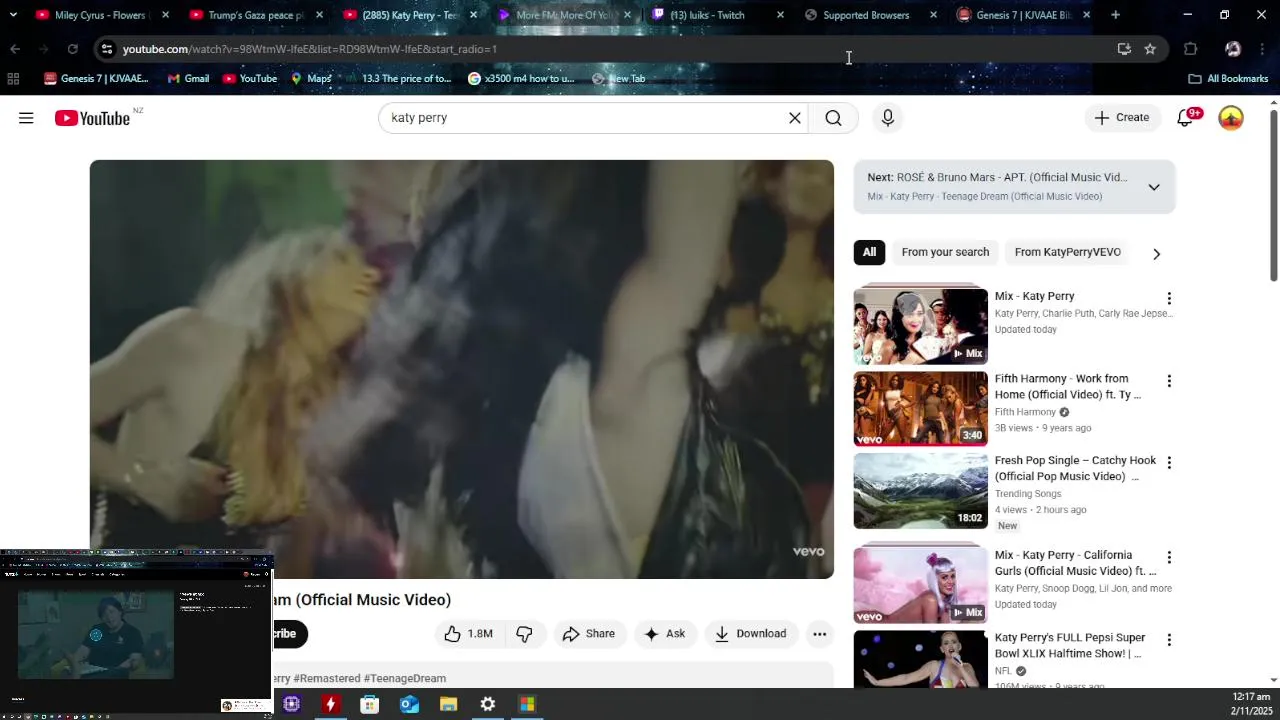Open Microsoft Store on the taskbar
Image resolution: width=1280 pixels, height=720 pixels.
point(369,705)
